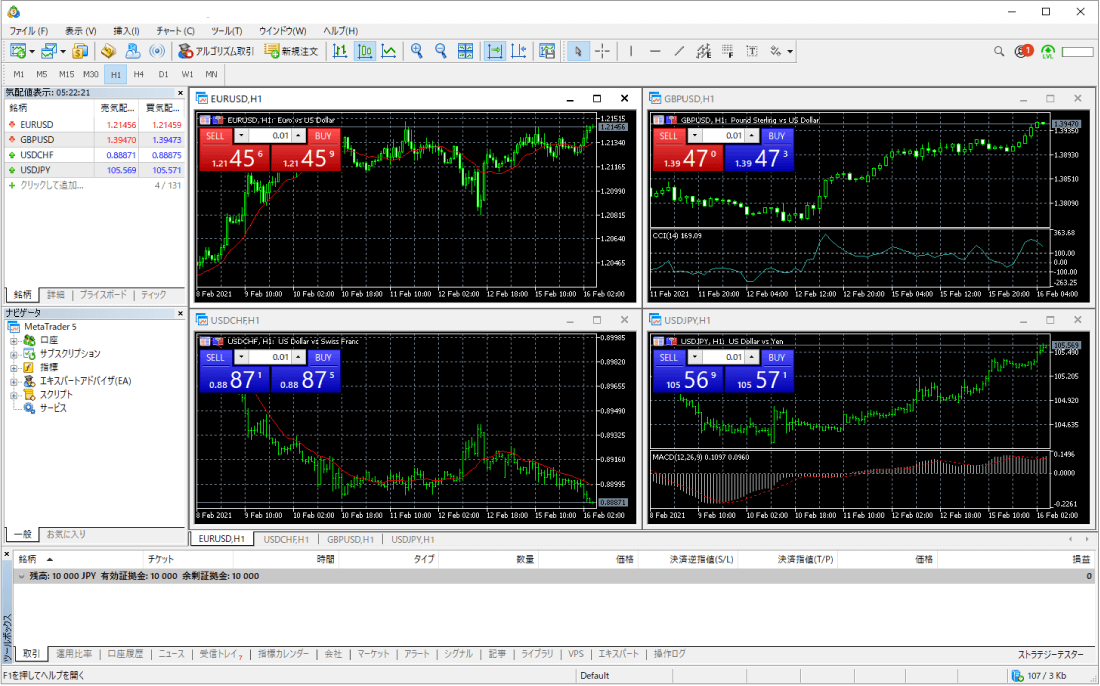Toggle the chart shift button
This screenshot has width=1100, height=686.
(519, 51)
